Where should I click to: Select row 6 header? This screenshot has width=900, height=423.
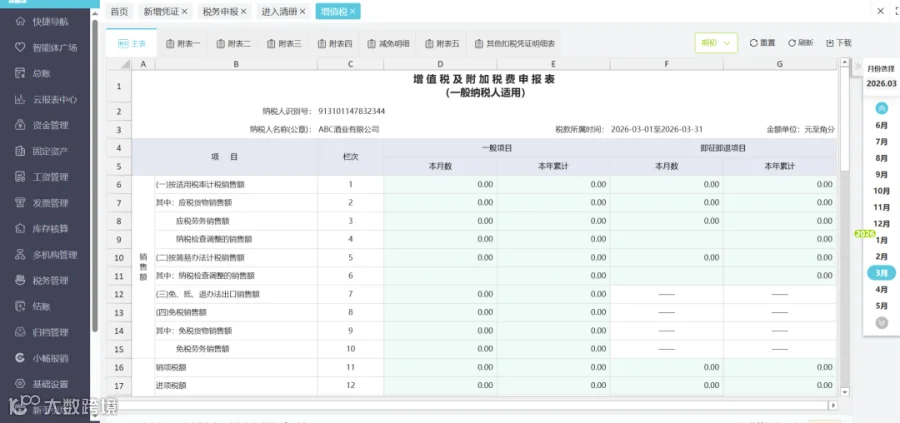pos(119,184)
